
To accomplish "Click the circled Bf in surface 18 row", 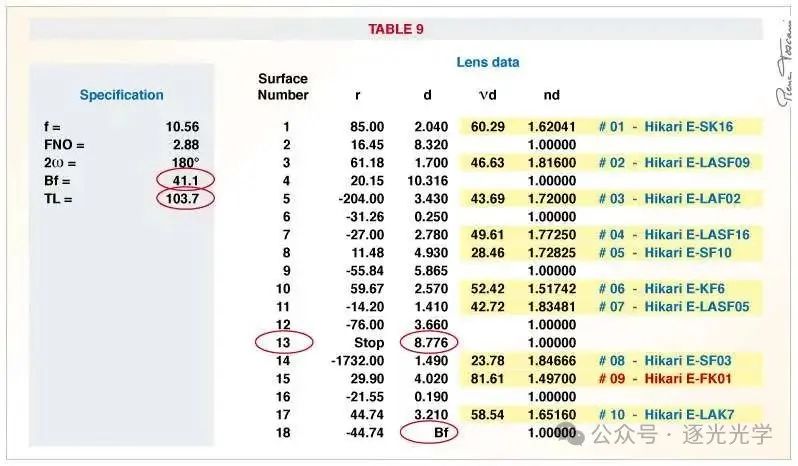I will 429,432.
